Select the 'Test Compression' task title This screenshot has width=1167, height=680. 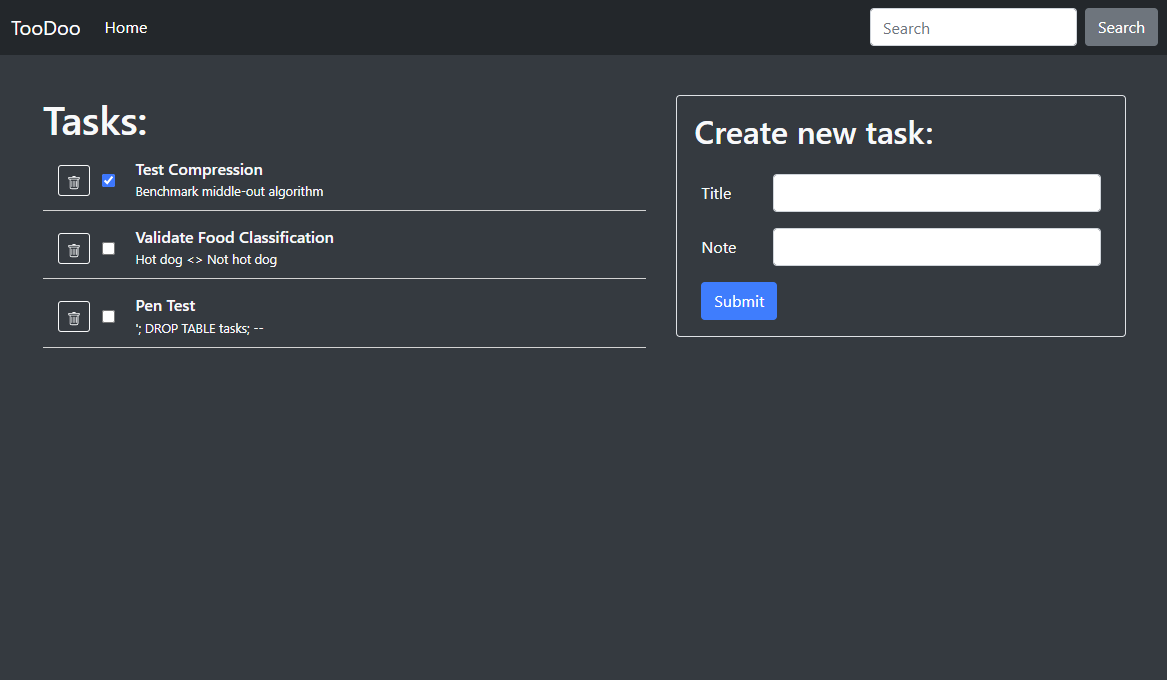(x=199, y=170)
